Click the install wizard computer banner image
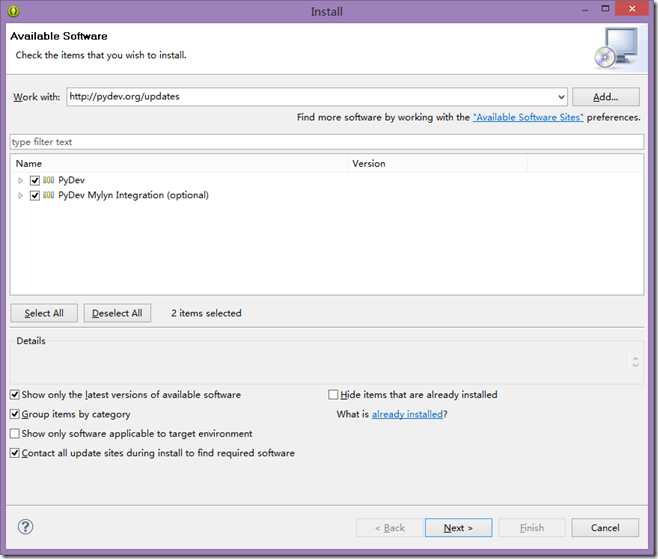 (617, 47)
